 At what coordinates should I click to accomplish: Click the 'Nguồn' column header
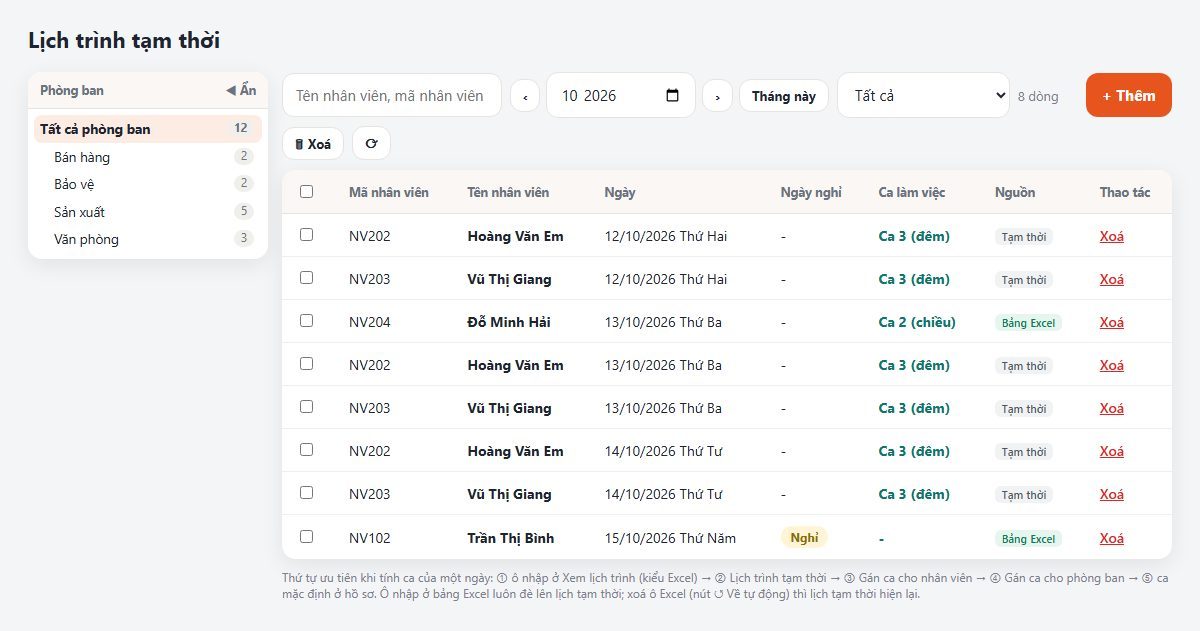[x=1015, y=192]
